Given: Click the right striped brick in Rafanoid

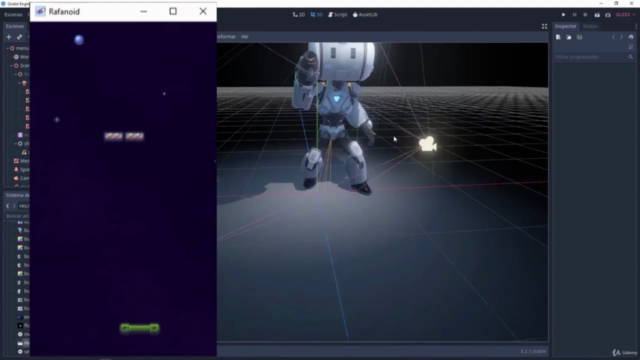Looking at the screenshot, I should (x=135, y=136).
